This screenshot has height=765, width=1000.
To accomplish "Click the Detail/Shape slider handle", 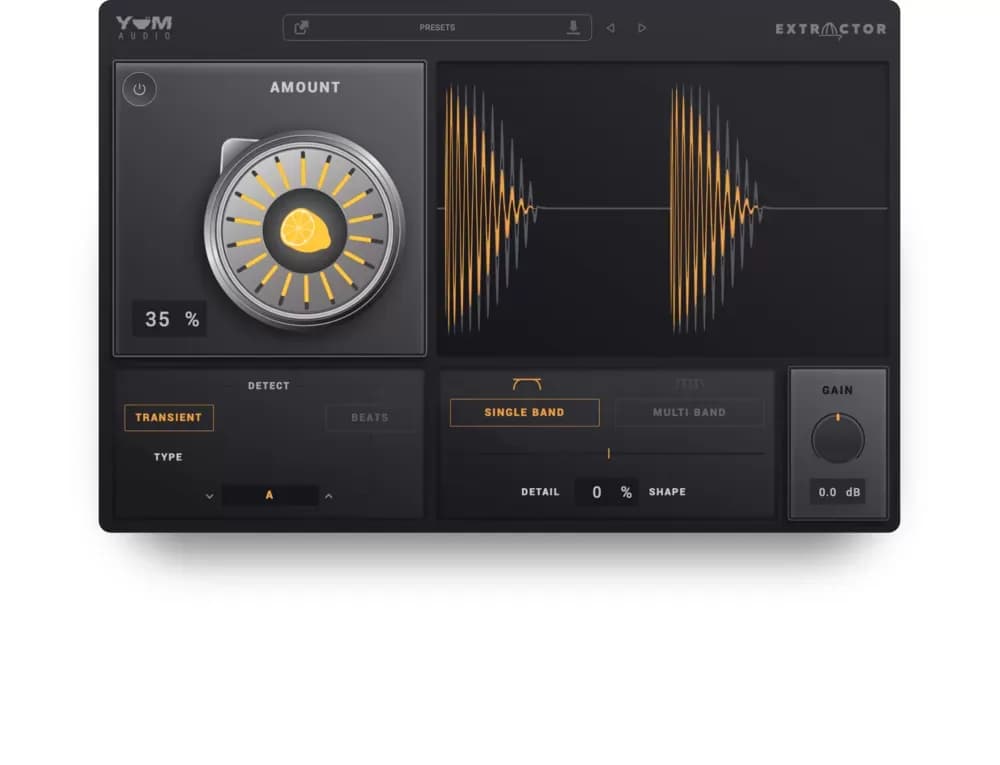I will [608, 453].
